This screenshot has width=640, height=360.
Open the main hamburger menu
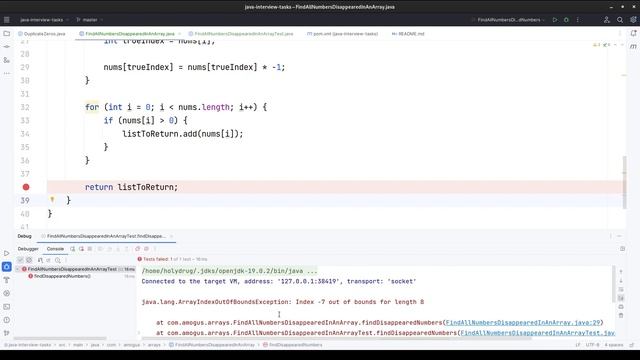[x=7, y=20]
